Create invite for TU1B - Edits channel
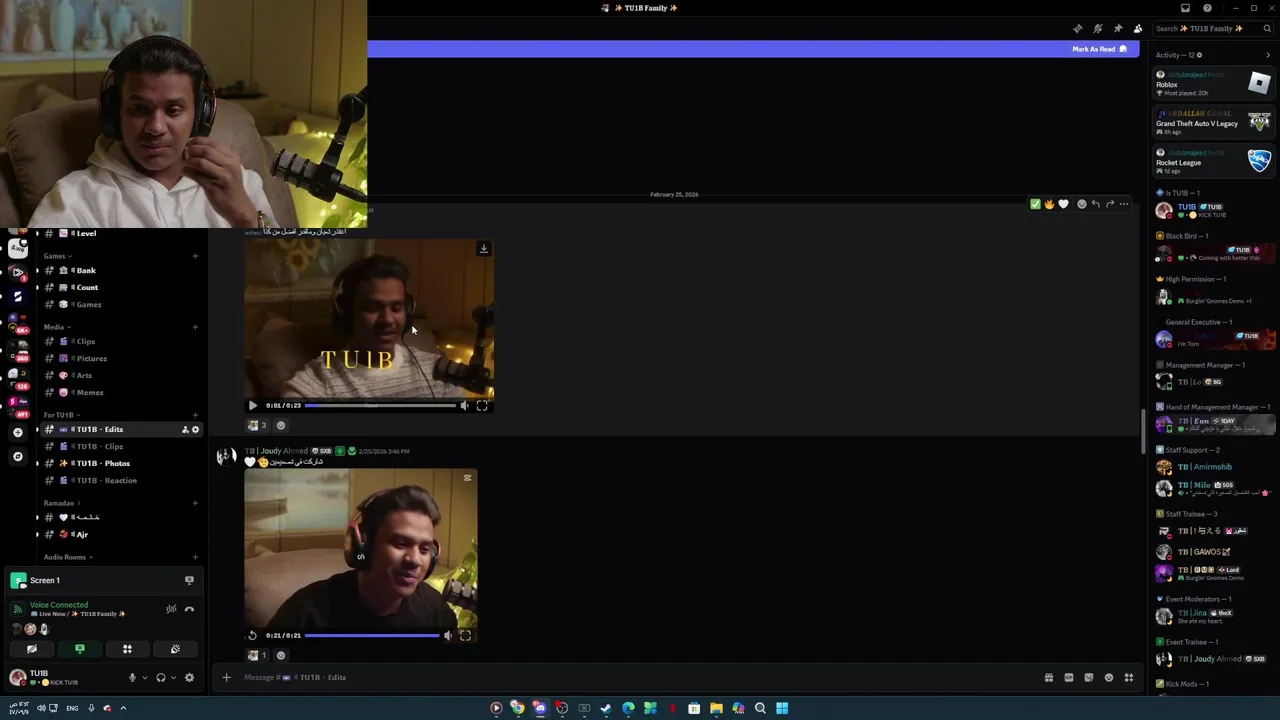This screenshot has height=720, width=1280. [184, 430]
